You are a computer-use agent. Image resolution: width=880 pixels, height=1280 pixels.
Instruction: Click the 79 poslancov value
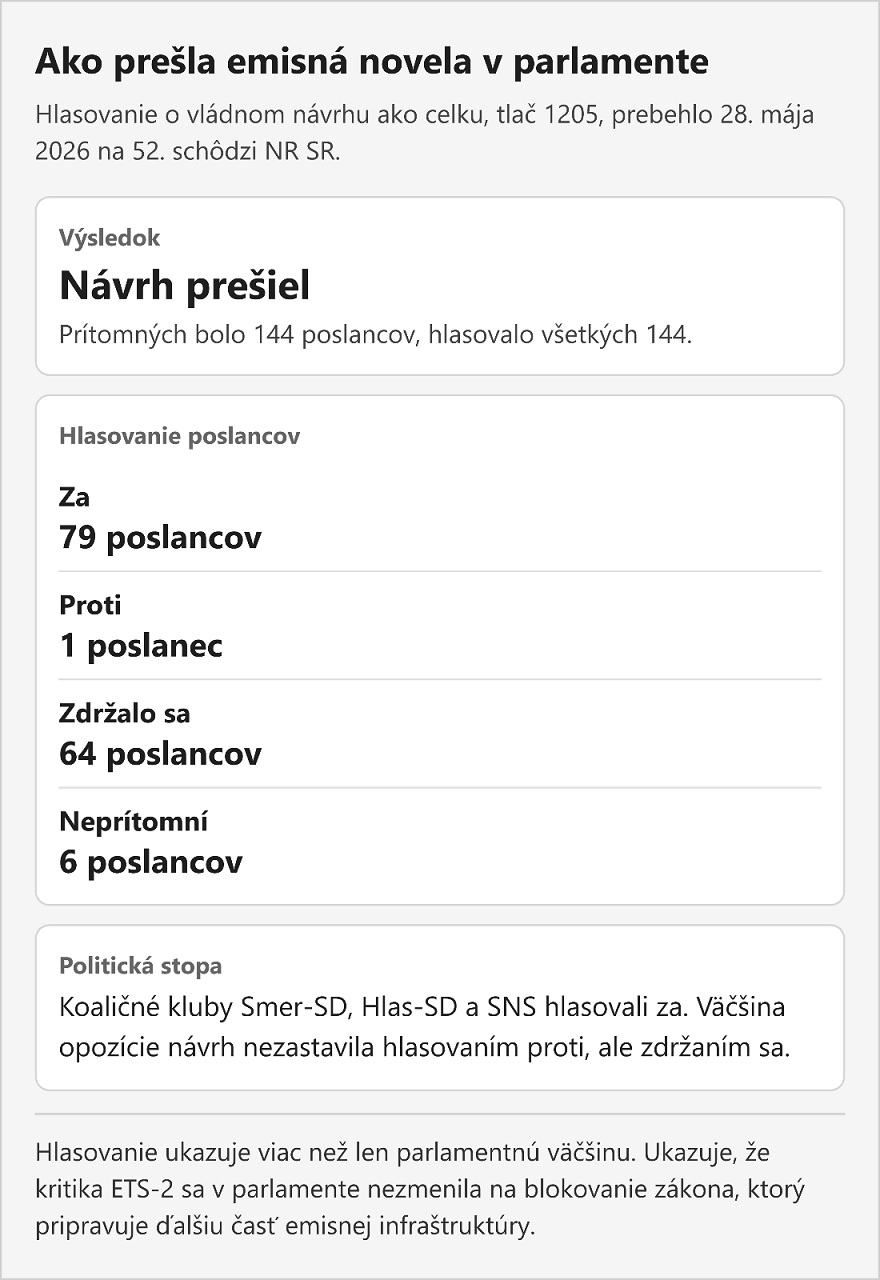[160, 538]
